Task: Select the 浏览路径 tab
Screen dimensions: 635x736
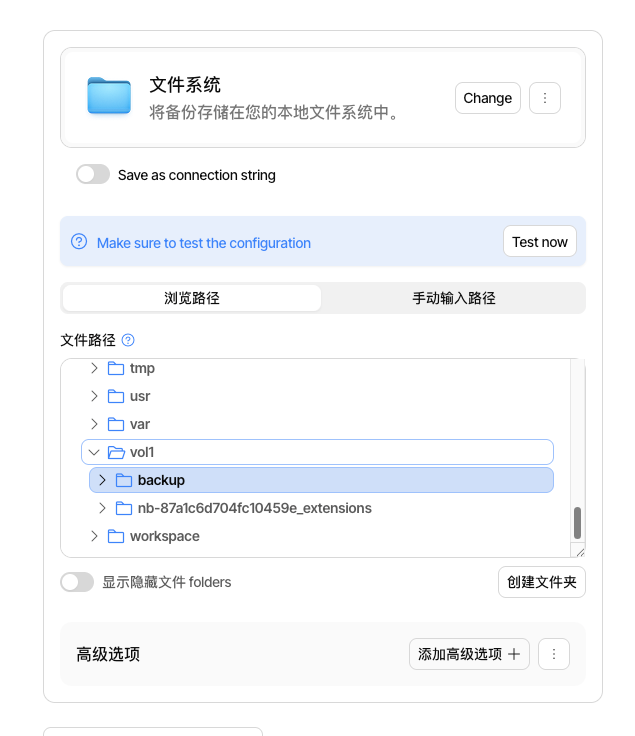Action: (192, 298)
